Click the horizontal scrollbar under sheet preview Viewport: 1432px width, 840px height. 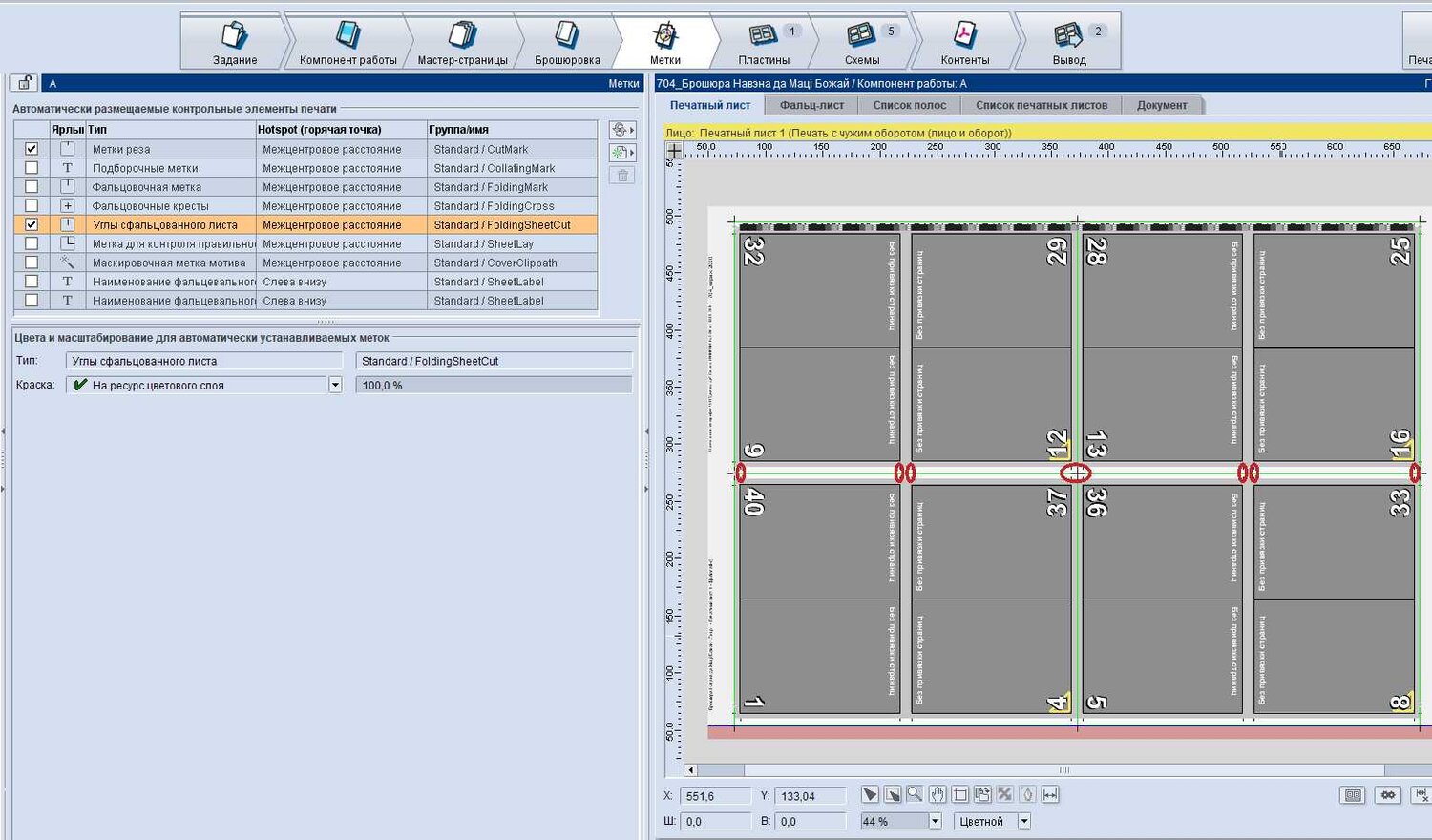click(x=1063, y=770)
